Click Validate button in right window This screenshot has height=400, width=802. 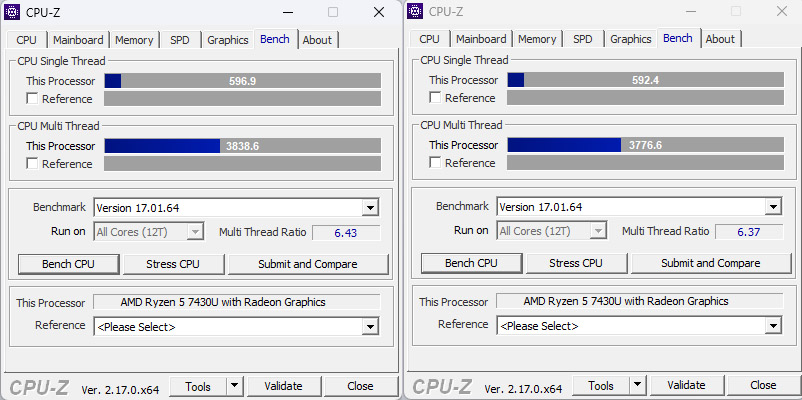click(x=686, y=385)
